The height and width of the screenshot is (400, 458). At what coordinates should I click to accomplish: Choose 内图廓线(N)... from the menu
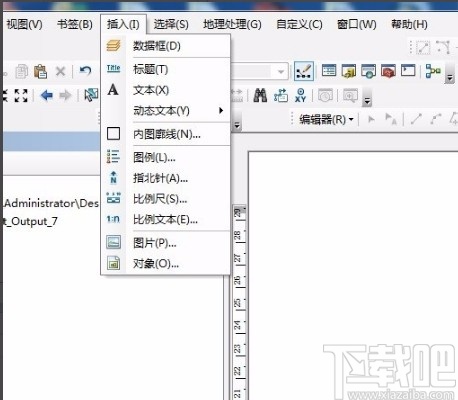pos(166,134)
